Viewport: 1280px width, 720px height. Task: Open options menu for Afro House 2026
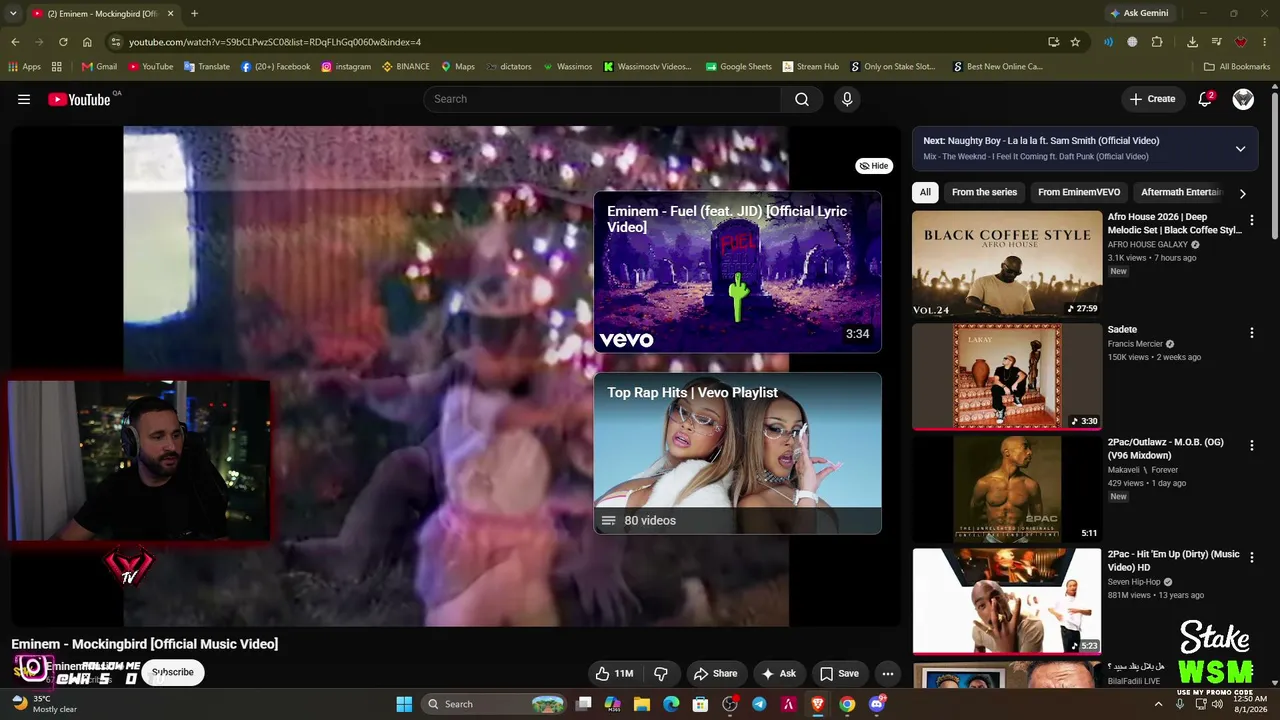click(1251, 220)
